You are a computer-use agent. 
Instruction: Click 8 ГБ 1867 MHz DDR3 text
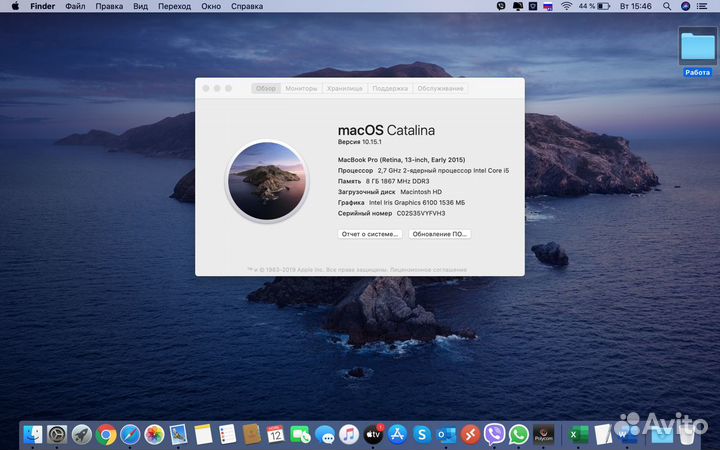(x=397, y=181)
